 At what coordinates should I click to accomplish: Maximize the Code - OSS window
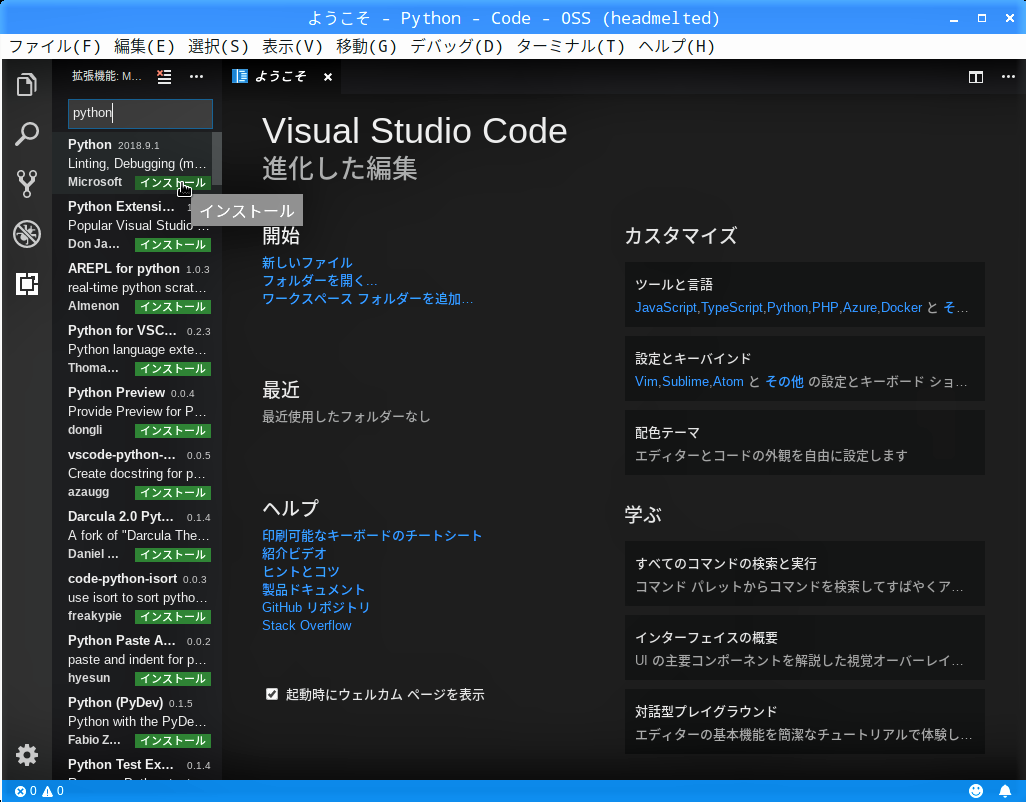click(x=982, y=18)
